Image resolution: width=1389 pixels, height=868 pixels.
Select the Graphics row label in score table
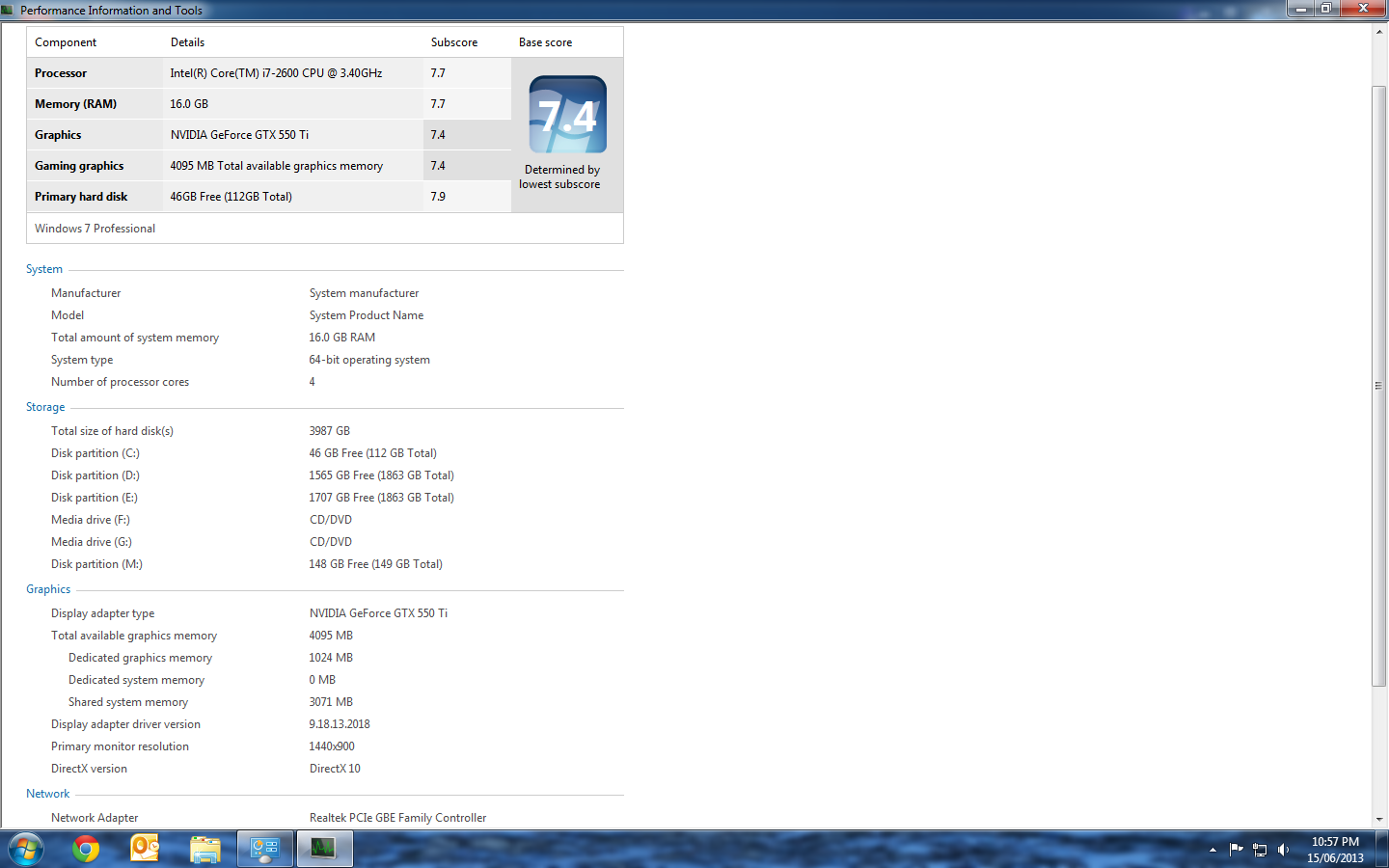point(58,135)
